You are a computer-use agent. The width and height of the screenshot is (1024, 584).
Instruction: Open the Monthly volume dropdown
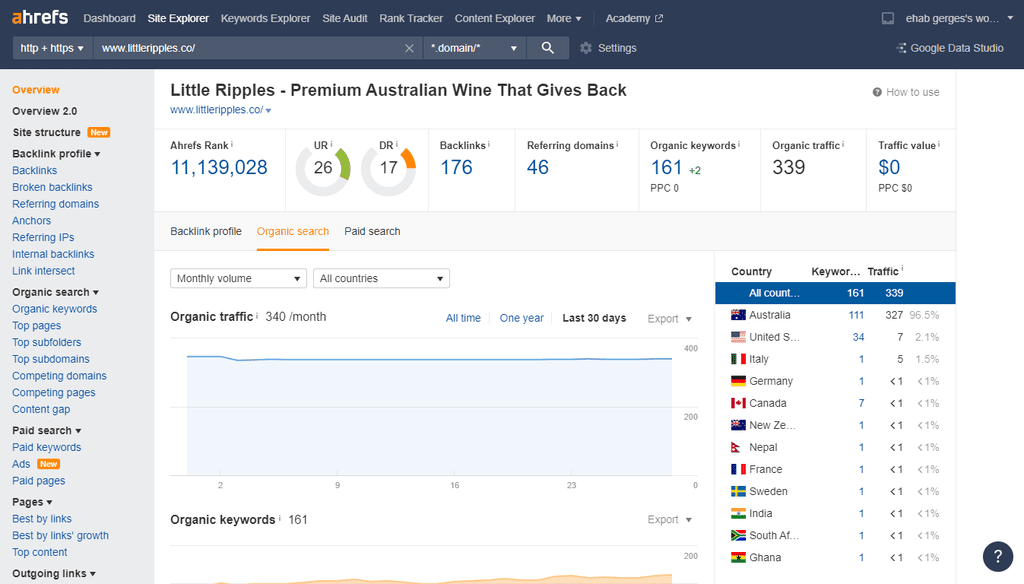[x=238, y=278]
